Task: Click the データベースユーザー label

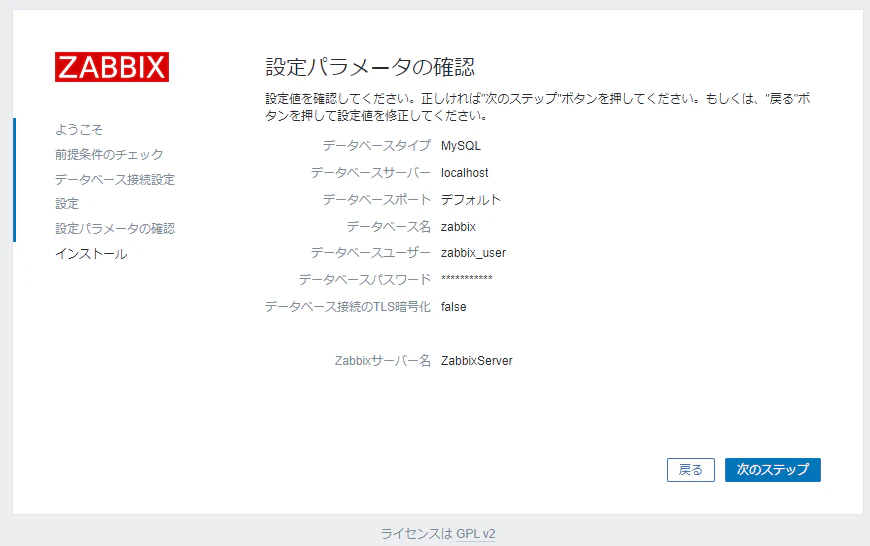Action: click(371, 253)
